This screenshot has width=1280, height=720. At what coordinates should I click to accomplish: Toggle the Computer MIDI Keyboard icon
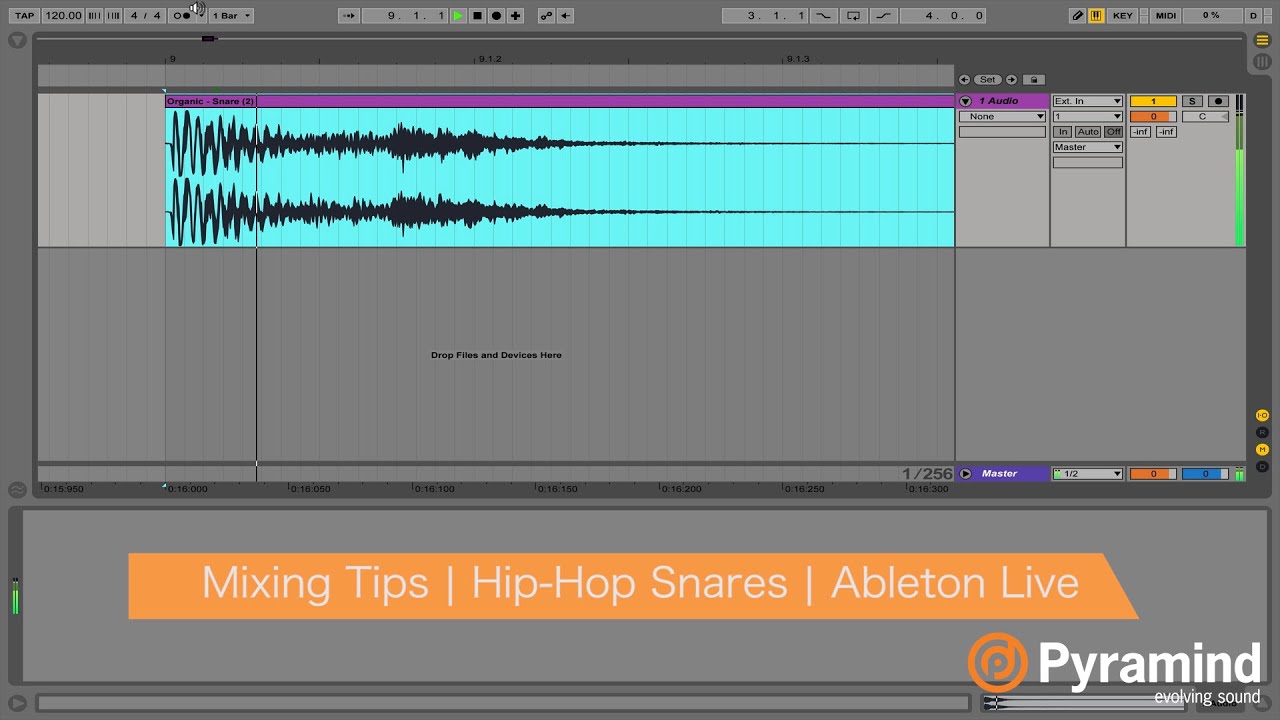pos(1096,15)
